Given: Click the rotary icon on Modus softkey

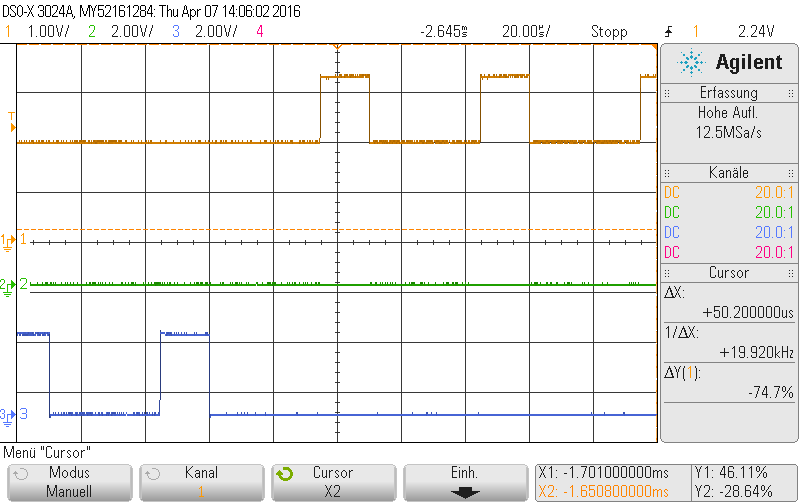Looking at the screenshot, I should pos(20,474).
